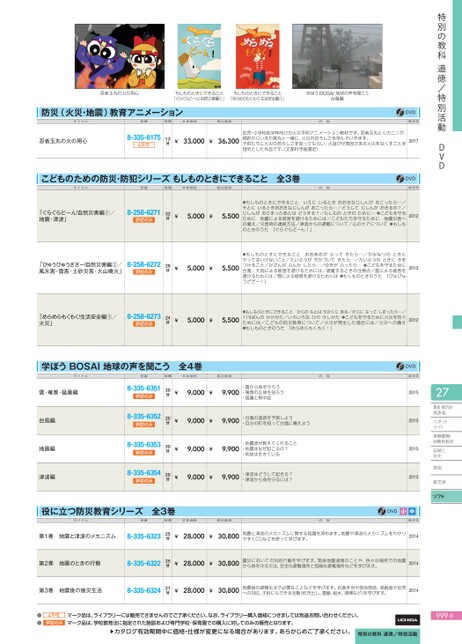Click the DVD icon in 防災教育アニメーション header

[406, 112]
